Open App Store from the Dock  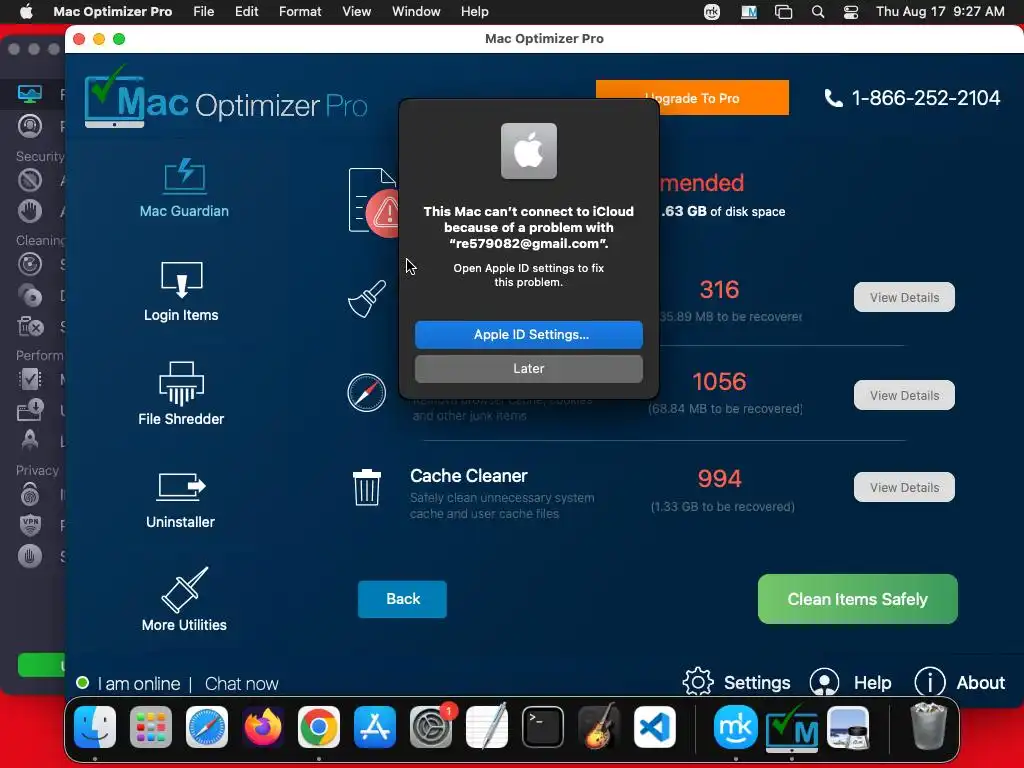tap(375, 727)
